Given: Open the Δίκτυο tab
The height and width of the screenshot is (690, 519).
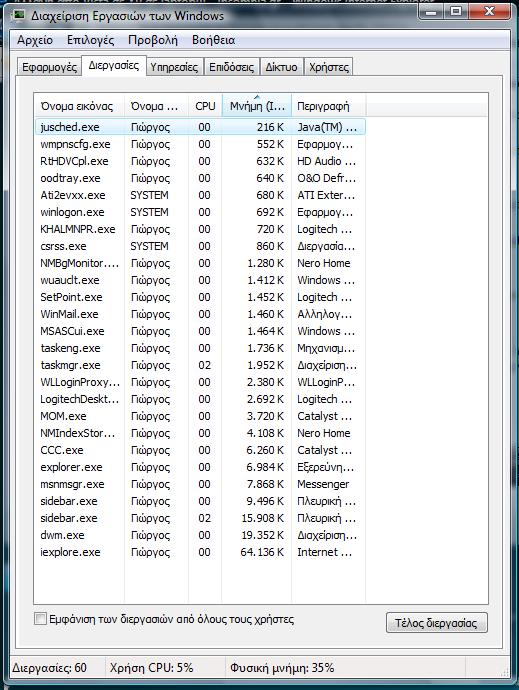Looking at the screenshot, I should point(281,67).
